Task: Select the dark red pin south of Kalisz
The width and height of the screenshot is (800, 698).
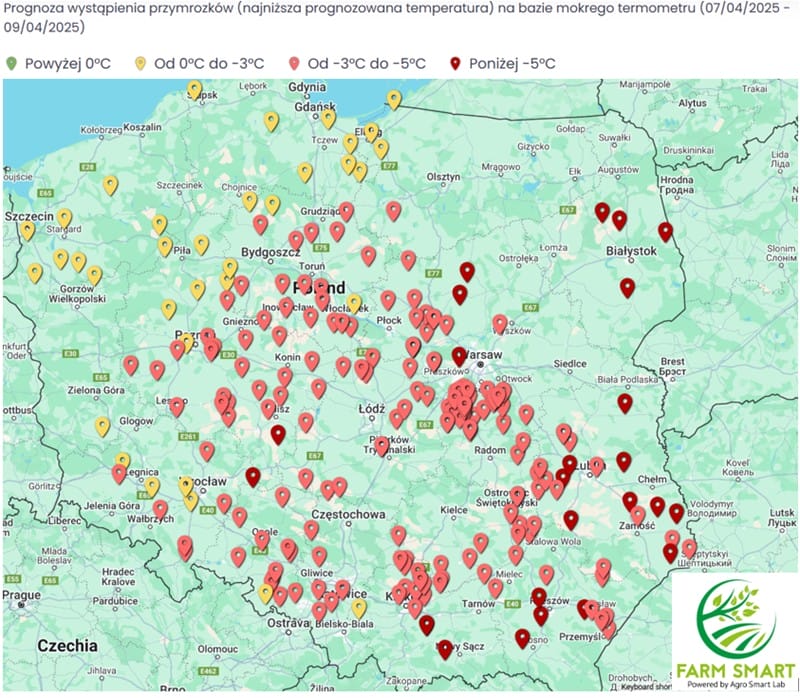Action: click(x=278, y=435)
